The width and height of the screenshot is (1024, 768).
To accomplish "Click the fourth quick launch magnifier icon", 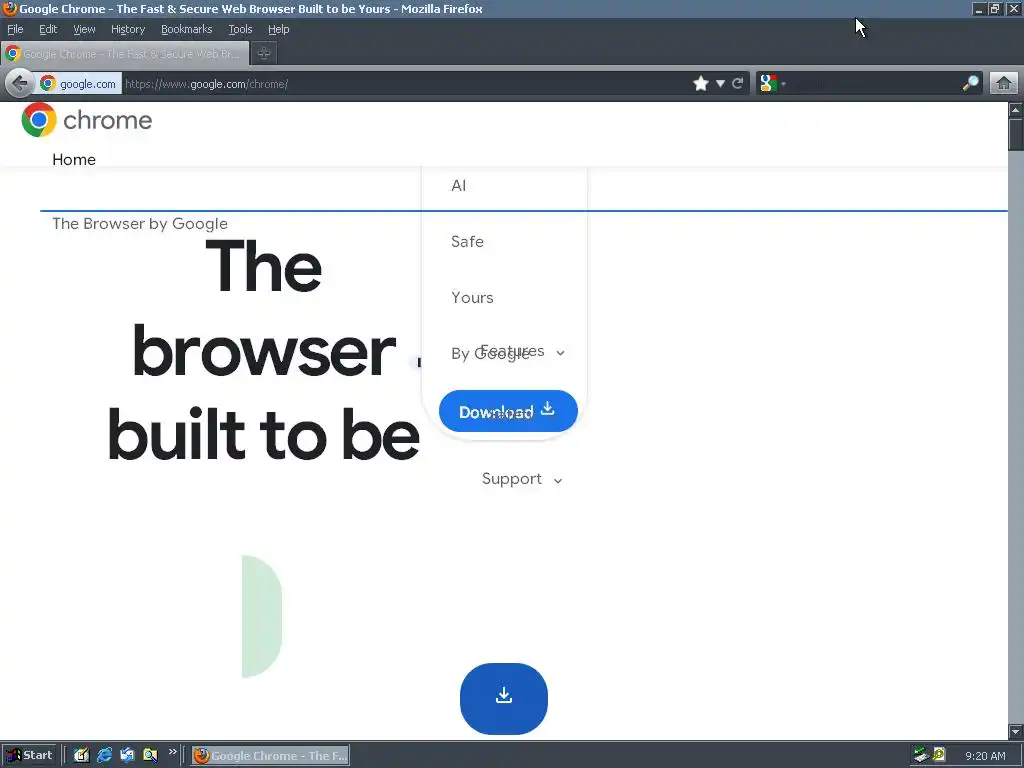I will [x=150, y=755].
